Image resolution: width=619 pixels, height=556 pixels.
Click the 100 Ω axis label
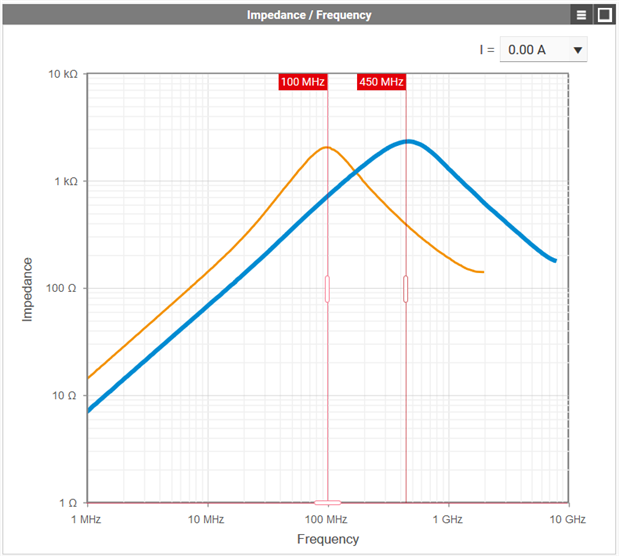(61, 288)
